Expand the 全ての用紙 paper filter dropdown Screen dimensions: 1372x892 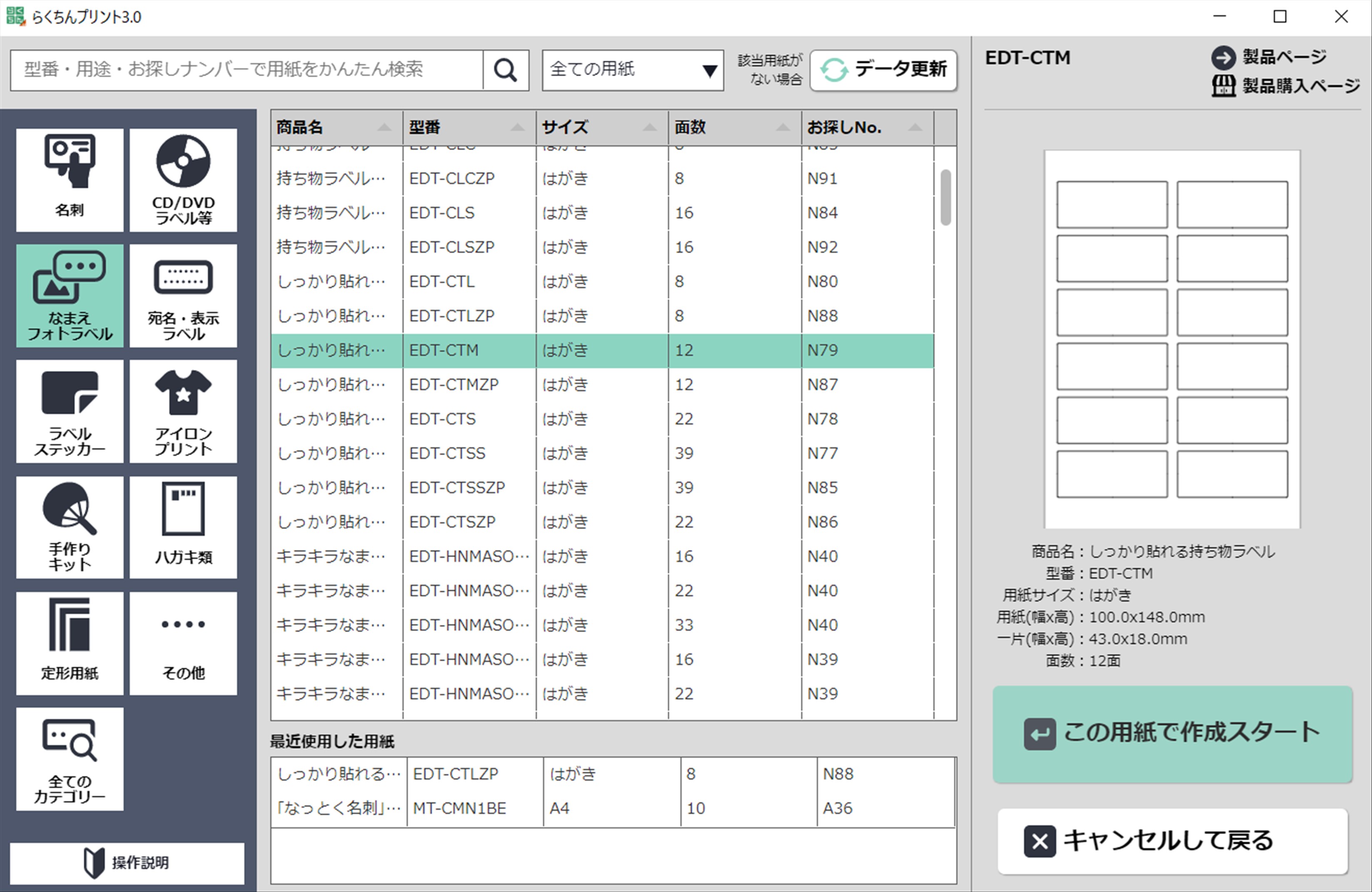click(632, 70)
